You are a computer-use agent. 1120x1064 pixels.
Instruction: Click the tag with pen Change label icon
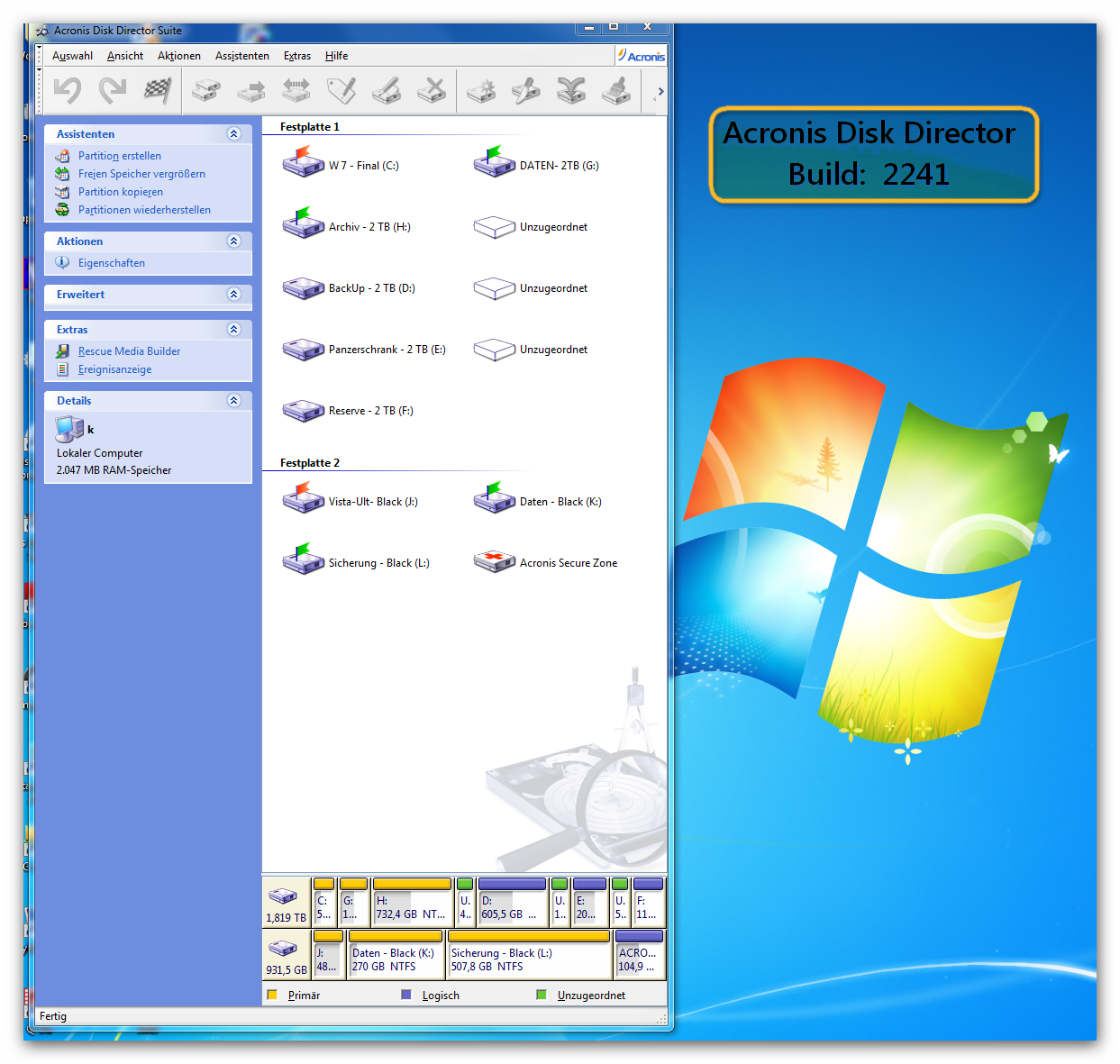click(x=341, y=90)
